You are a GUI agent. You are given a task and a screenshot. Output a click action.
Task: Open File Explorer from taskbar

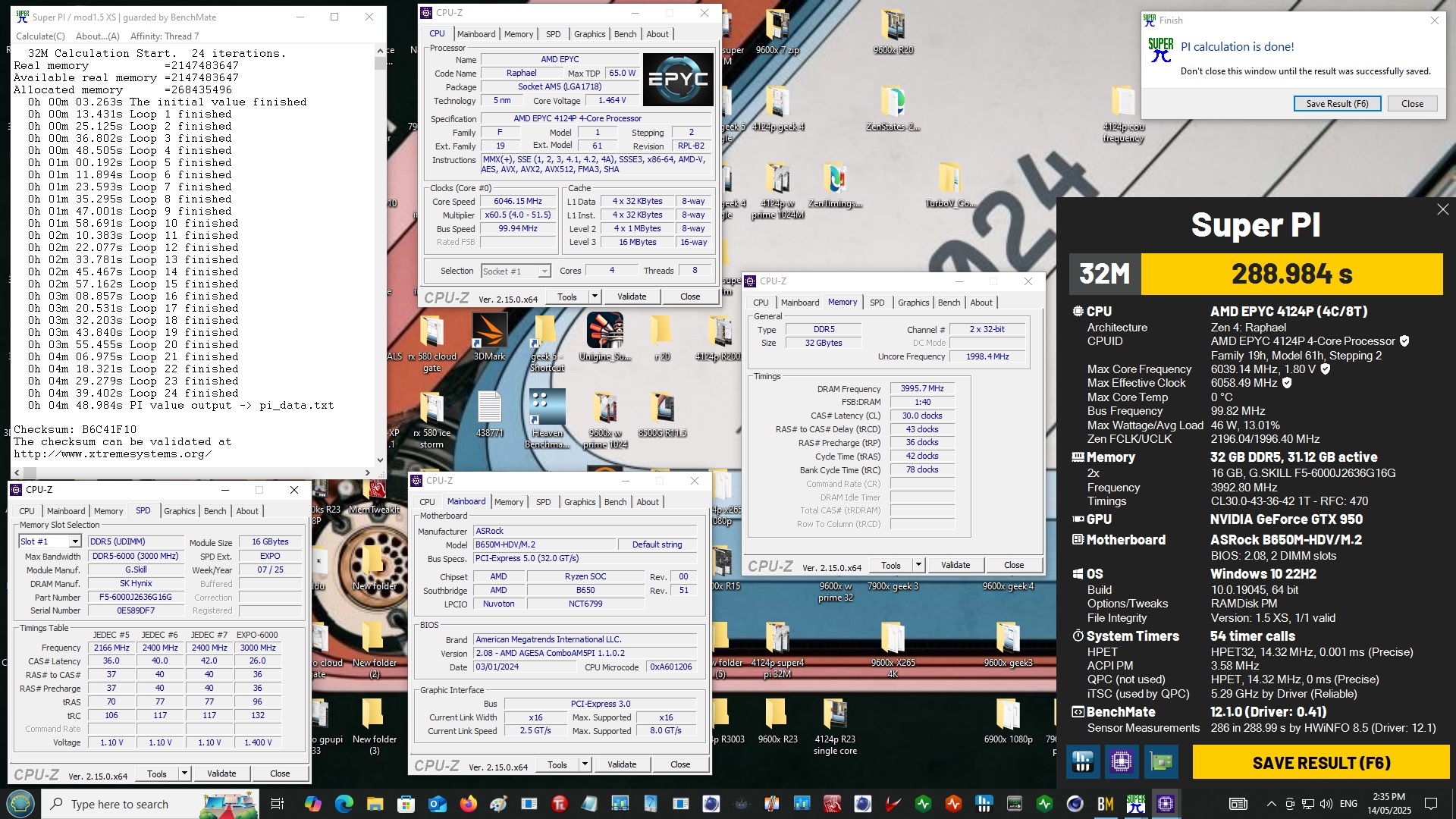click(375, 804)
